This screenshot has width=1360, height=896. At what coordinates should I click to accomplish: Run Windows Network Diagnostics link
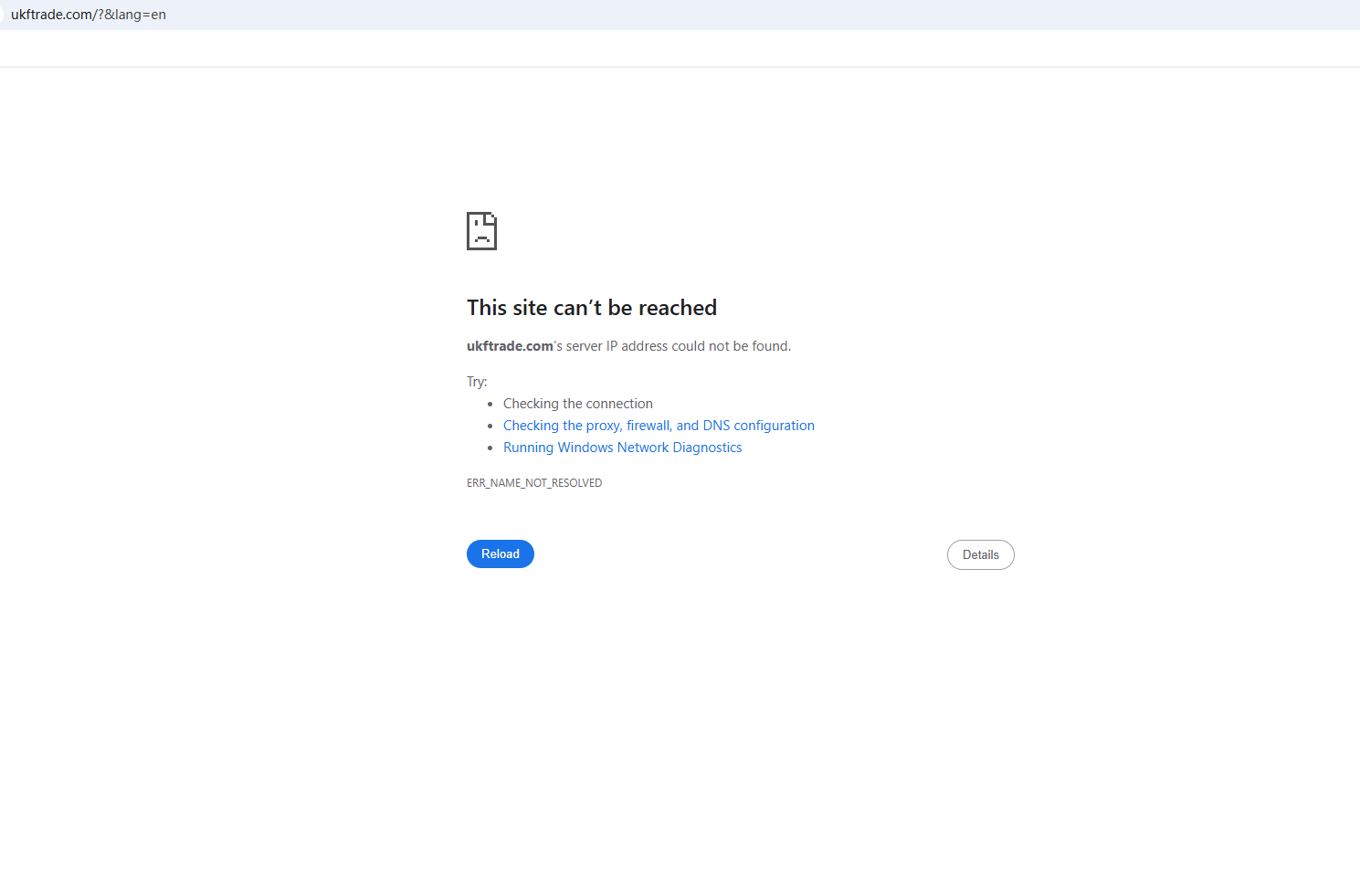[622, 448]
